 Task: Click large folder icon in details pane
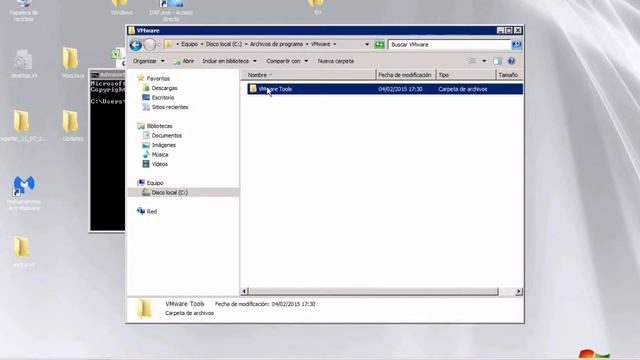(144, 309)
